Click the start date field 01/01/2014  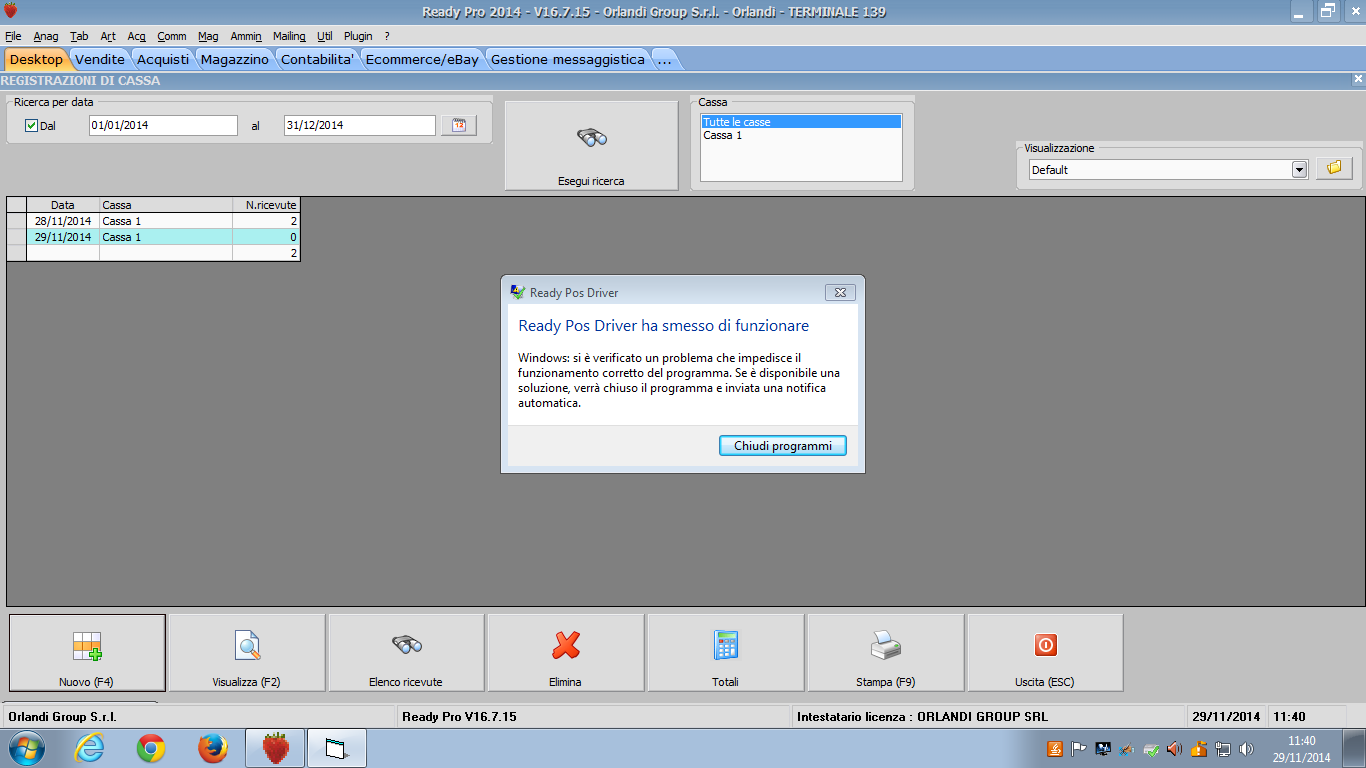point(163,125)
